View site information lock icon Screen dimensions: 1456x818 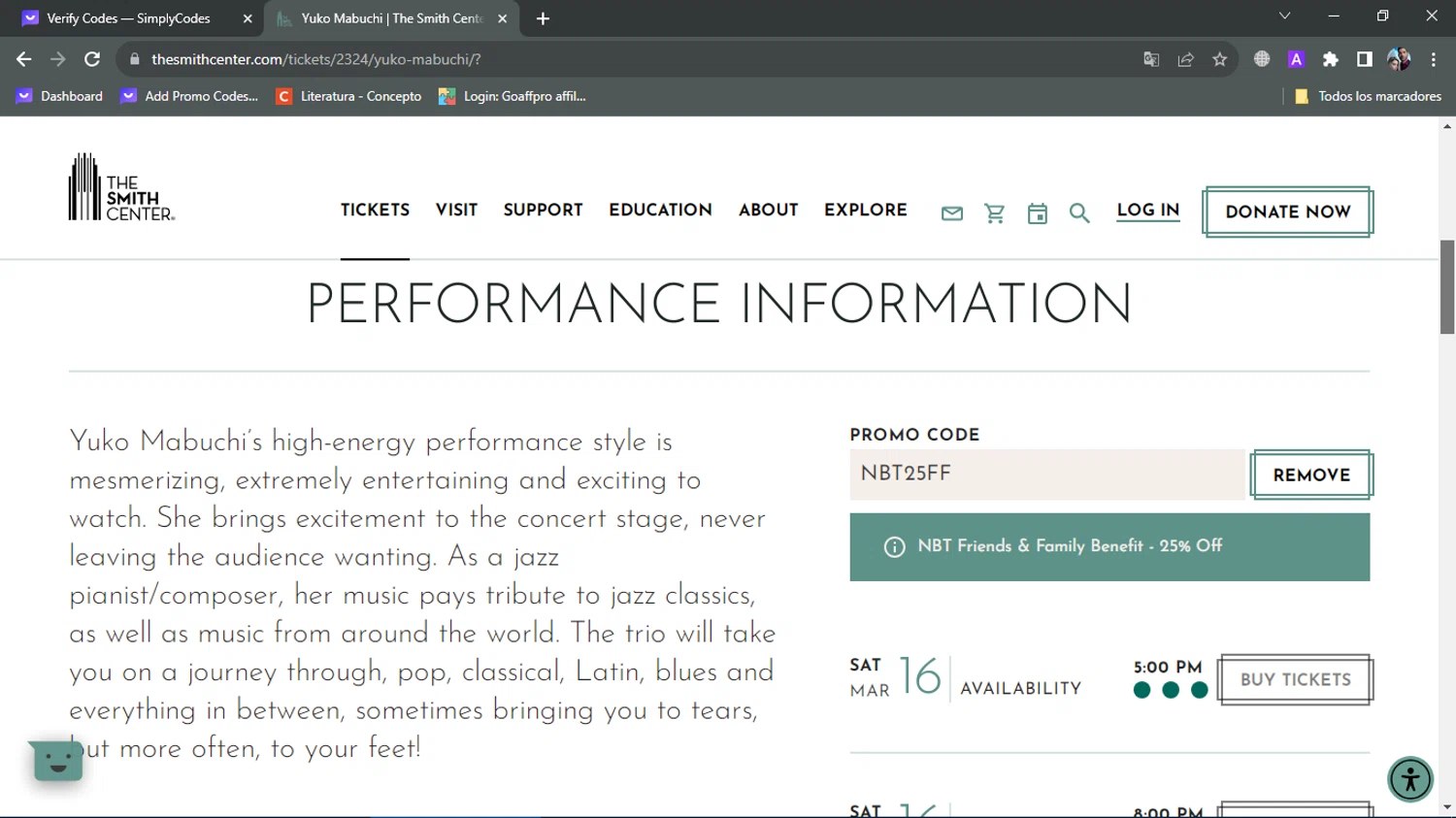134,59
